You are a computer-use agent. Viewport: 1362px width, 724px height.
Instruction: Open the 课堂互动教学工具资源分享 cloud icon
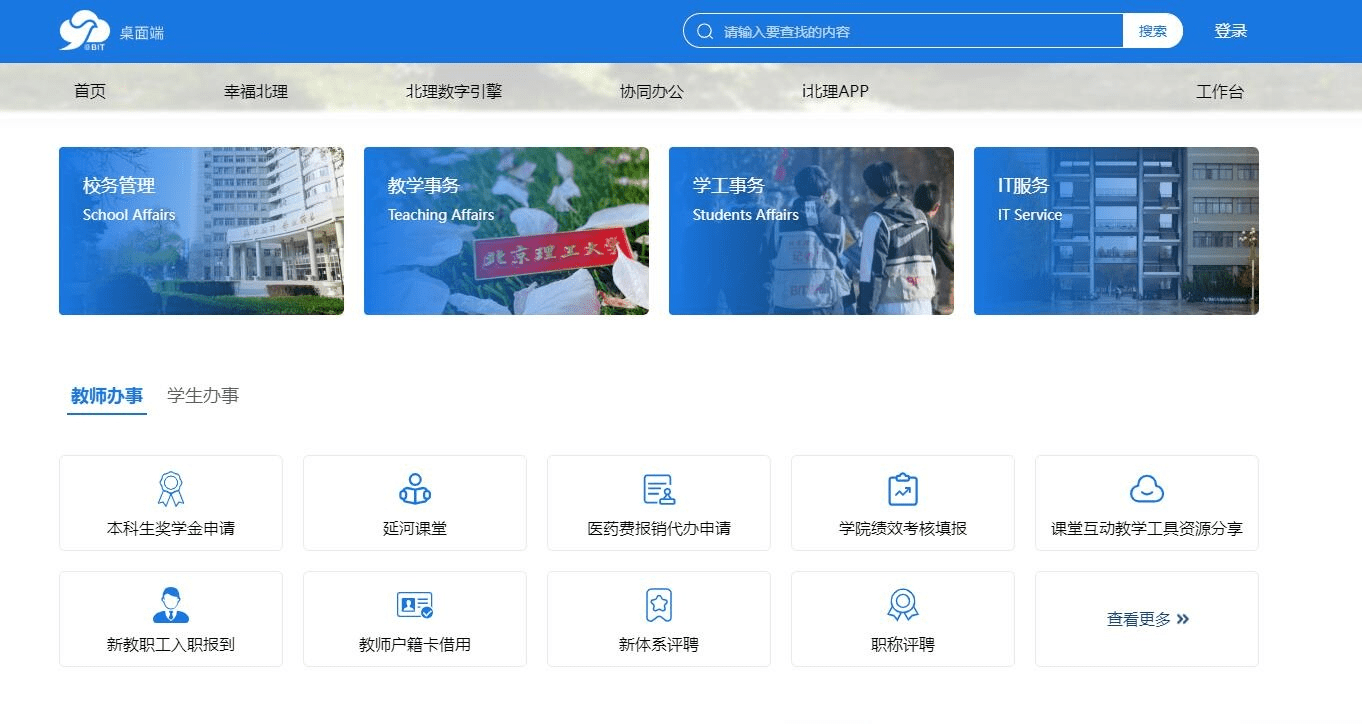point(1147,489)
